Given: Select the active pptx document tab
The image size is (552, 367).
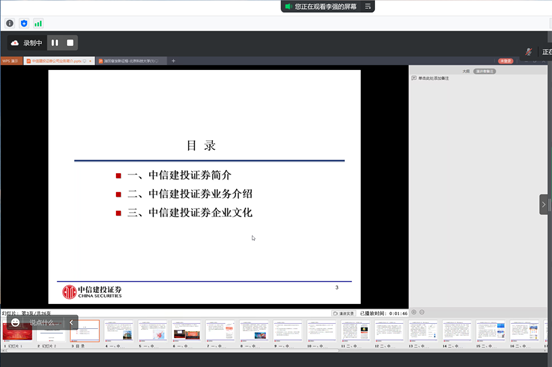Looking at the screenshot, I should click(x=59, y=61).
